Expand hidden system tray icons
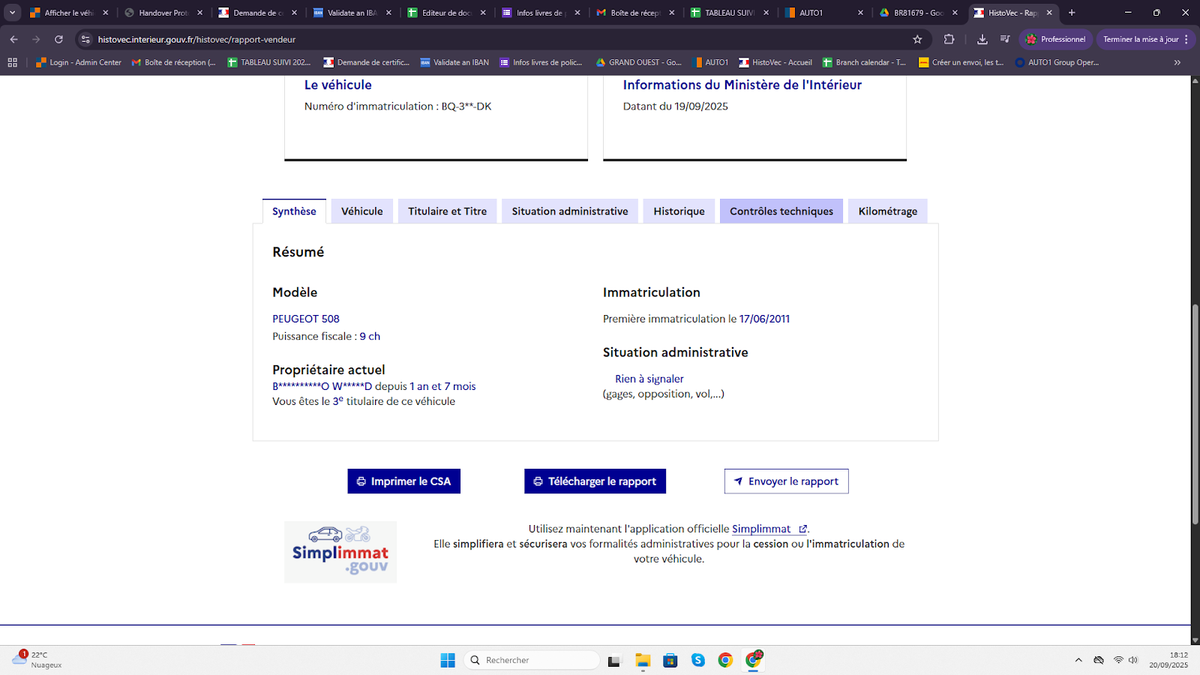Screen dimensions: 1200x675 [1078, 660]
